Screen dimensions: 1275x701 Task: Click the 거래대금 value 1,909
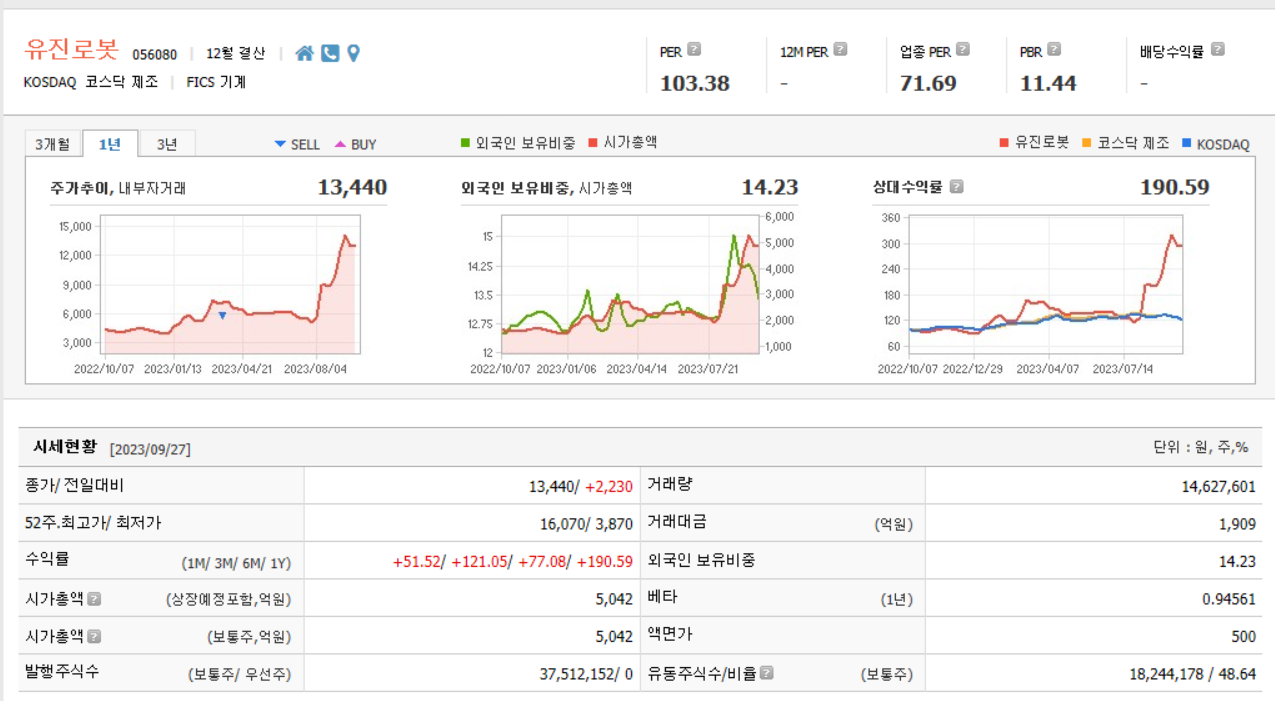point(1240,523)
